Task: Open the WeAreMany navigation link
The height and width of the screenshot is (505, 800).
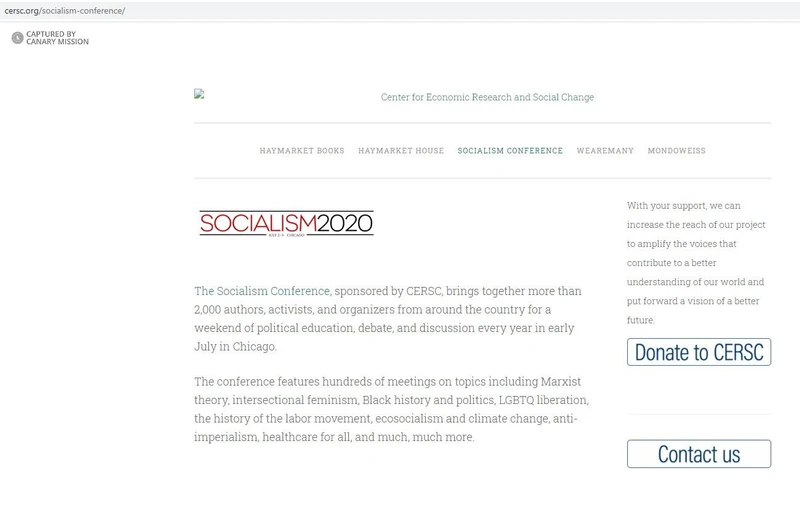Action: coord(605,151)
